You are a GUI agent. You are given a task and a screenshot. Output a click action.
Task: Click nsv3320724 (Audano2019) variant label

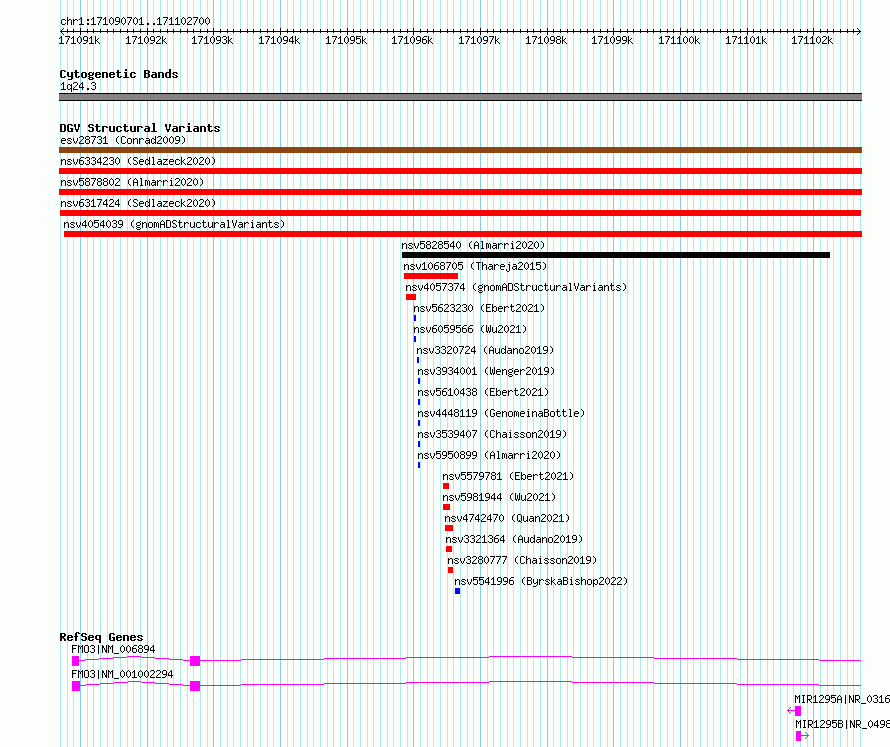click(485, 350)
